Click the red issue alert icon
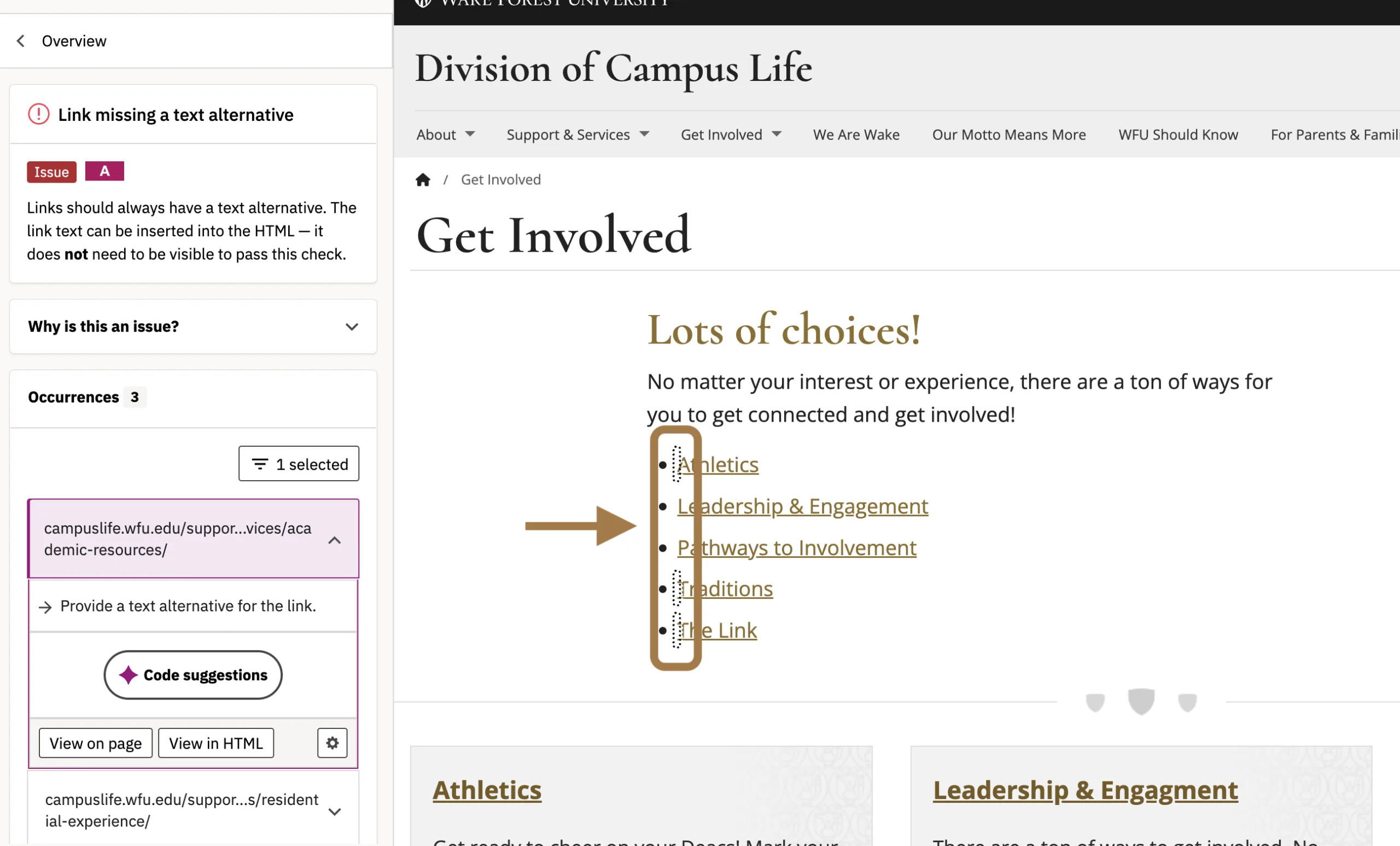This screenshot has width=1400, height=846. (x=39, y=114)
